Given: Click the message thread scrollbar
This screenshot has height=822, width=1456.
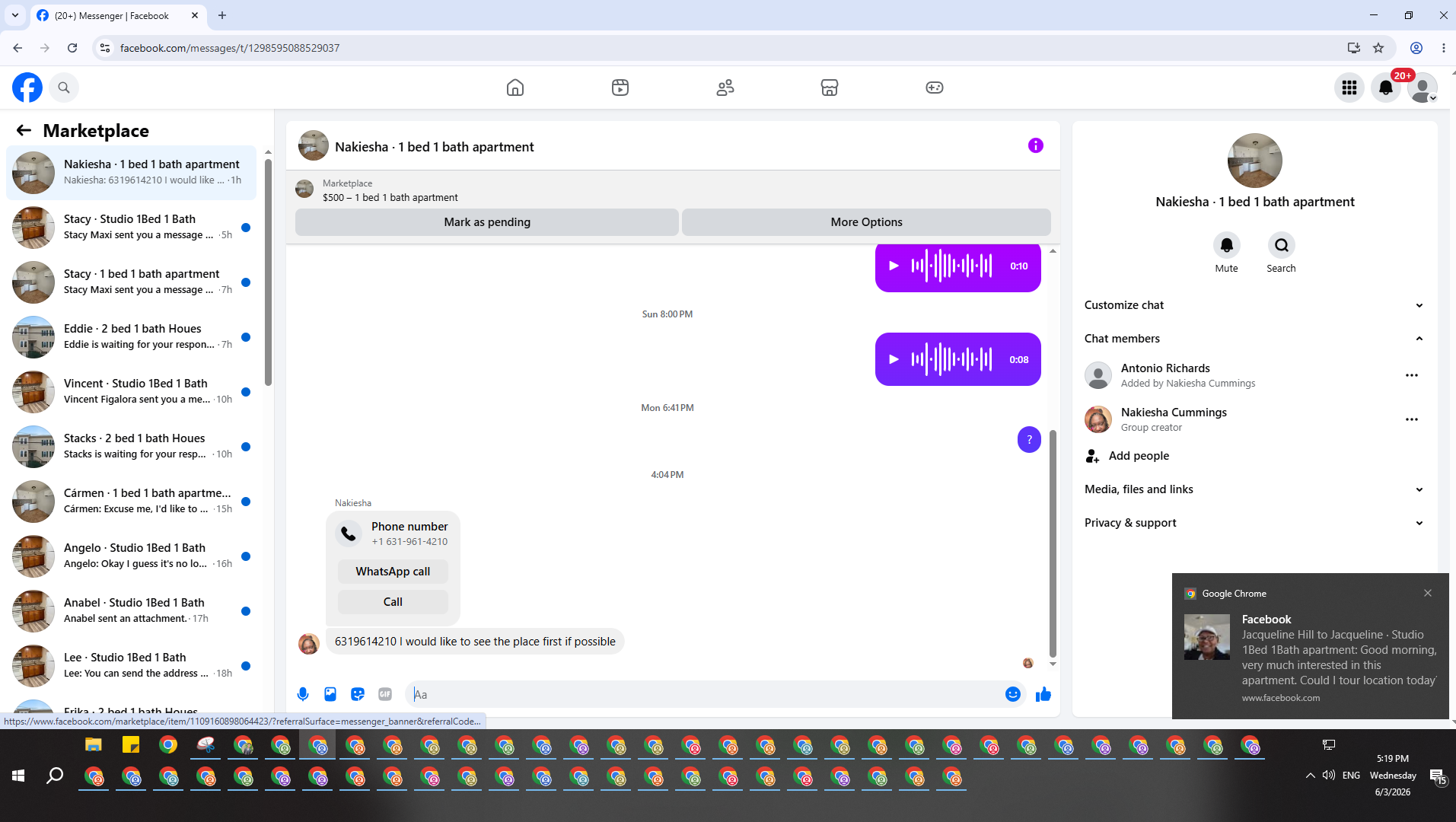Looking at the screenshot, I should [1053, 543].
